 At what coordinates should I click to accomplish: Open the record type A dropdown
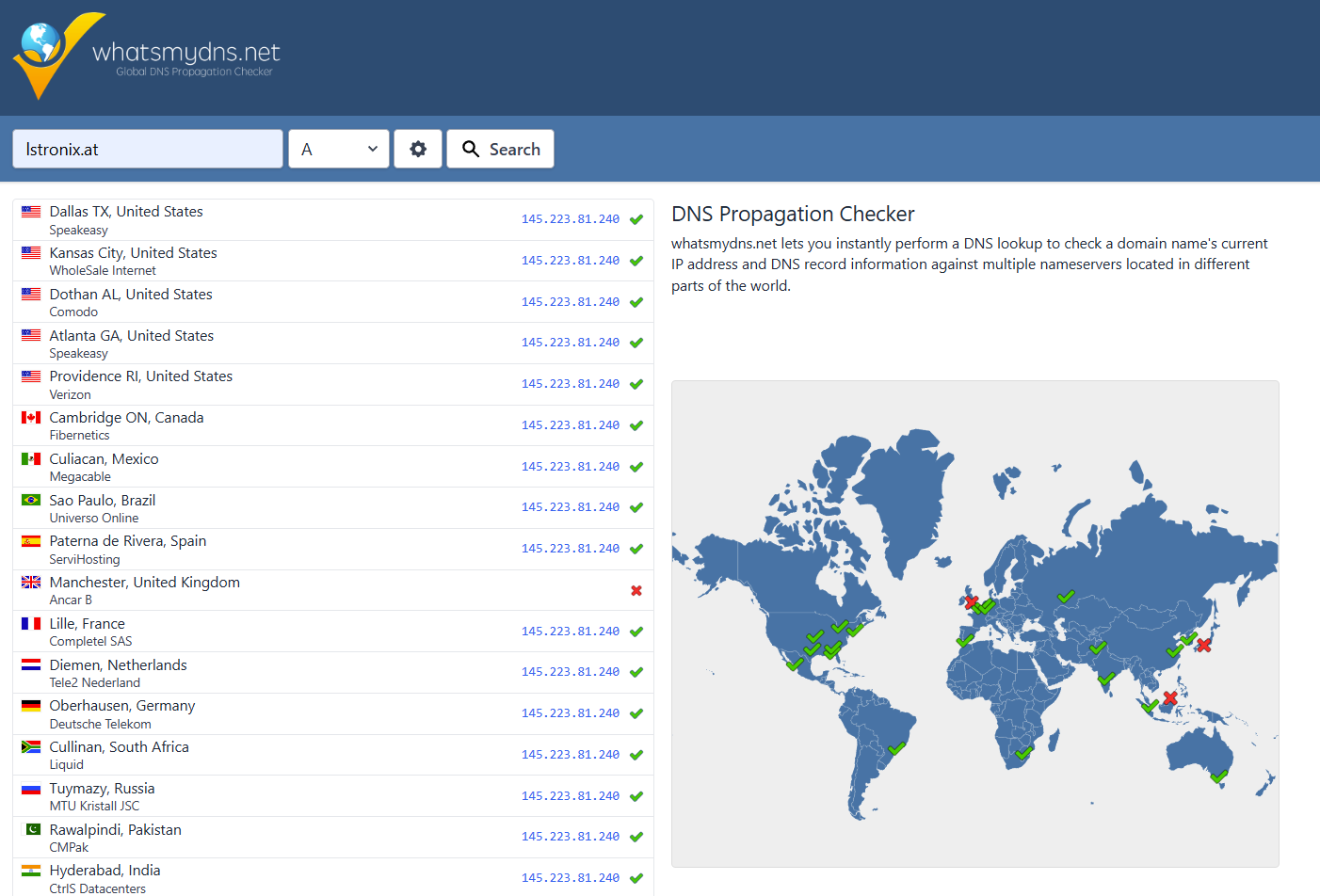[339, 149]
